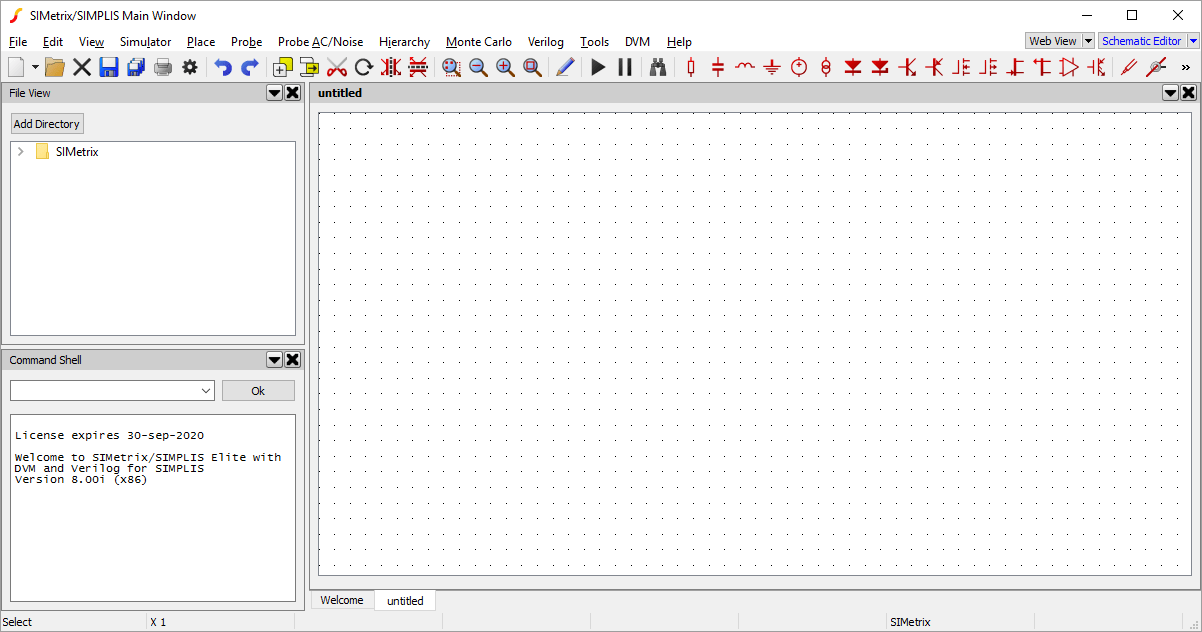Select the untitled tab at bottom
This screenshot has height=632, width=1202.
(405, 601)
